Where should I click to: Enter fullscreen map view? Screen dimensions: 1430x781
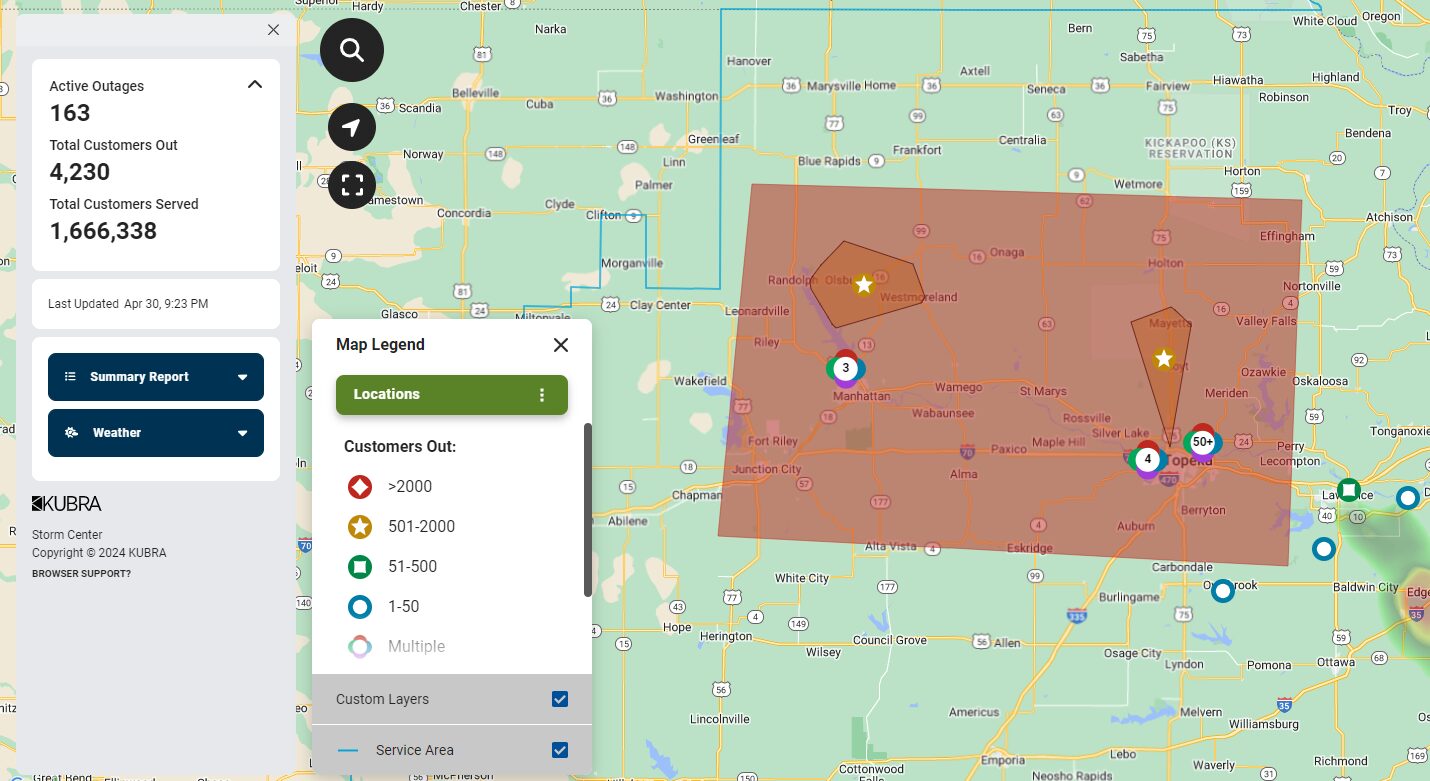[352, 185]
